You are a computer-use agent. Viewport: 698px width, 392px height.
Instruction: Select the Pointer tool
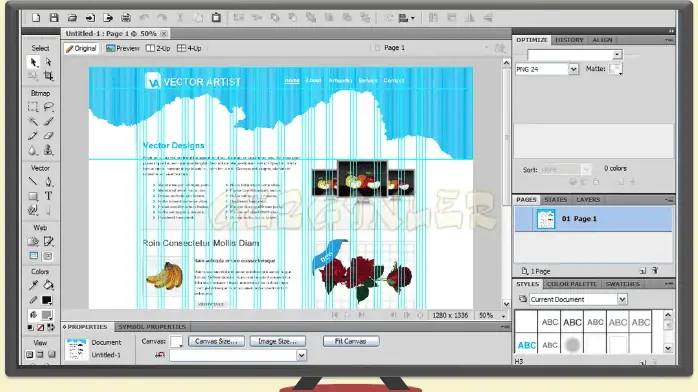click(x=33, y=62)
